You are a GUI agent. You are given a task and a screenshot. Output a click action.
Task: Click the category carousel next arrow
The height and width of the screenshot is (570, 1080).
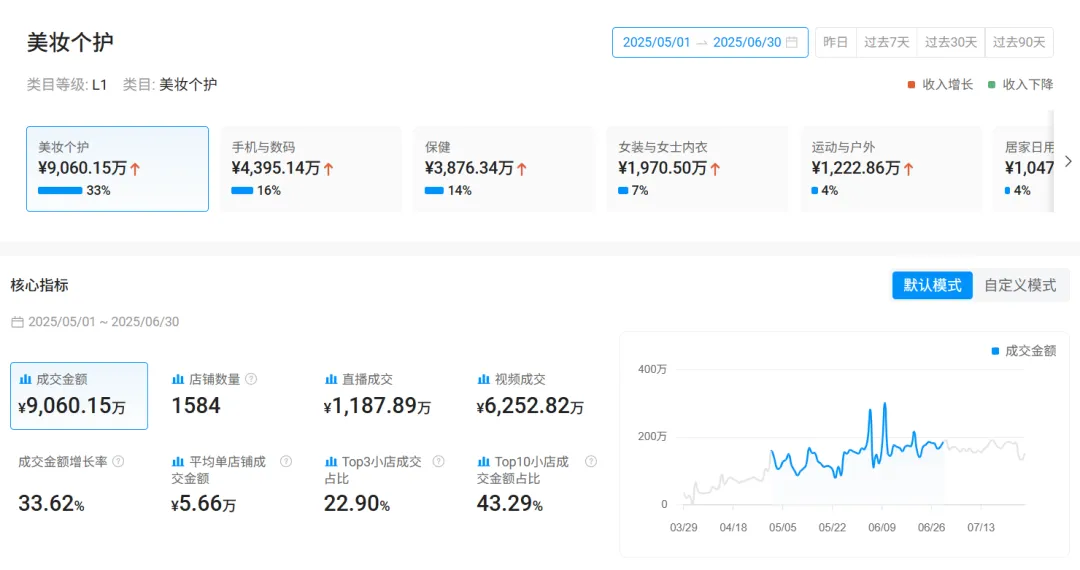click(x=1068, y=161)
